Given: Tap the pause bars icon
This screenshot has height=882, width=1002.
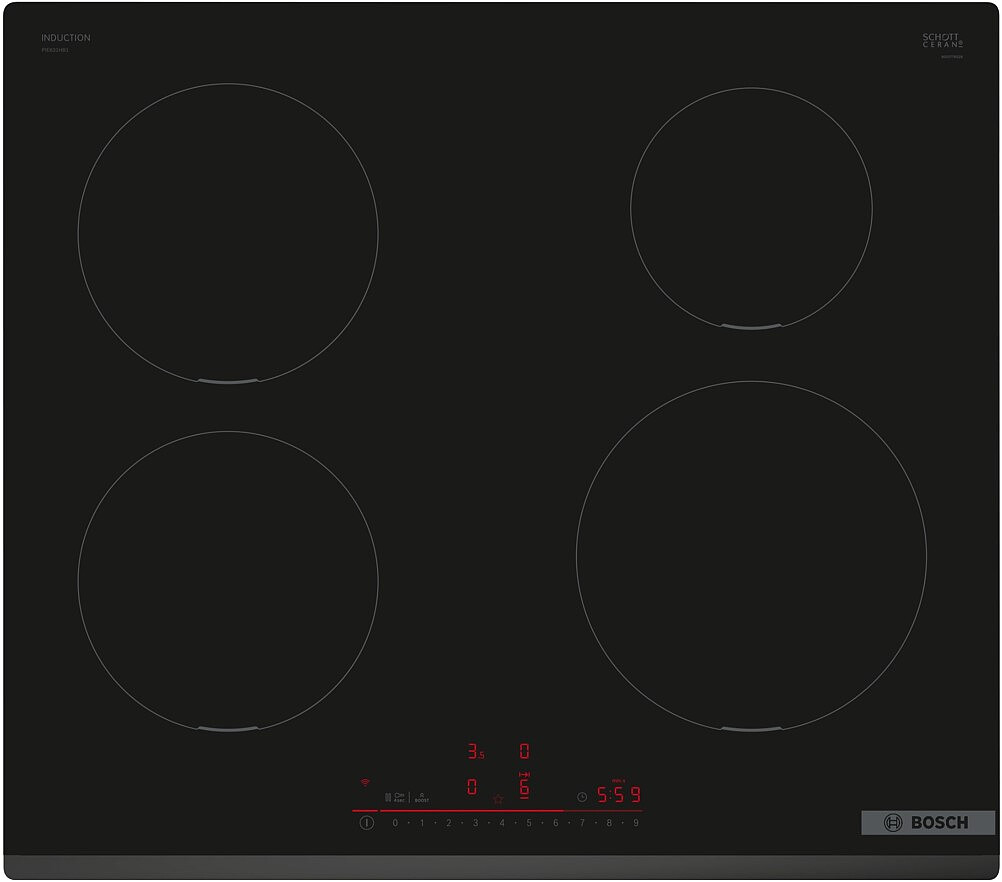Looking at the screenshot, I should 387,798.
